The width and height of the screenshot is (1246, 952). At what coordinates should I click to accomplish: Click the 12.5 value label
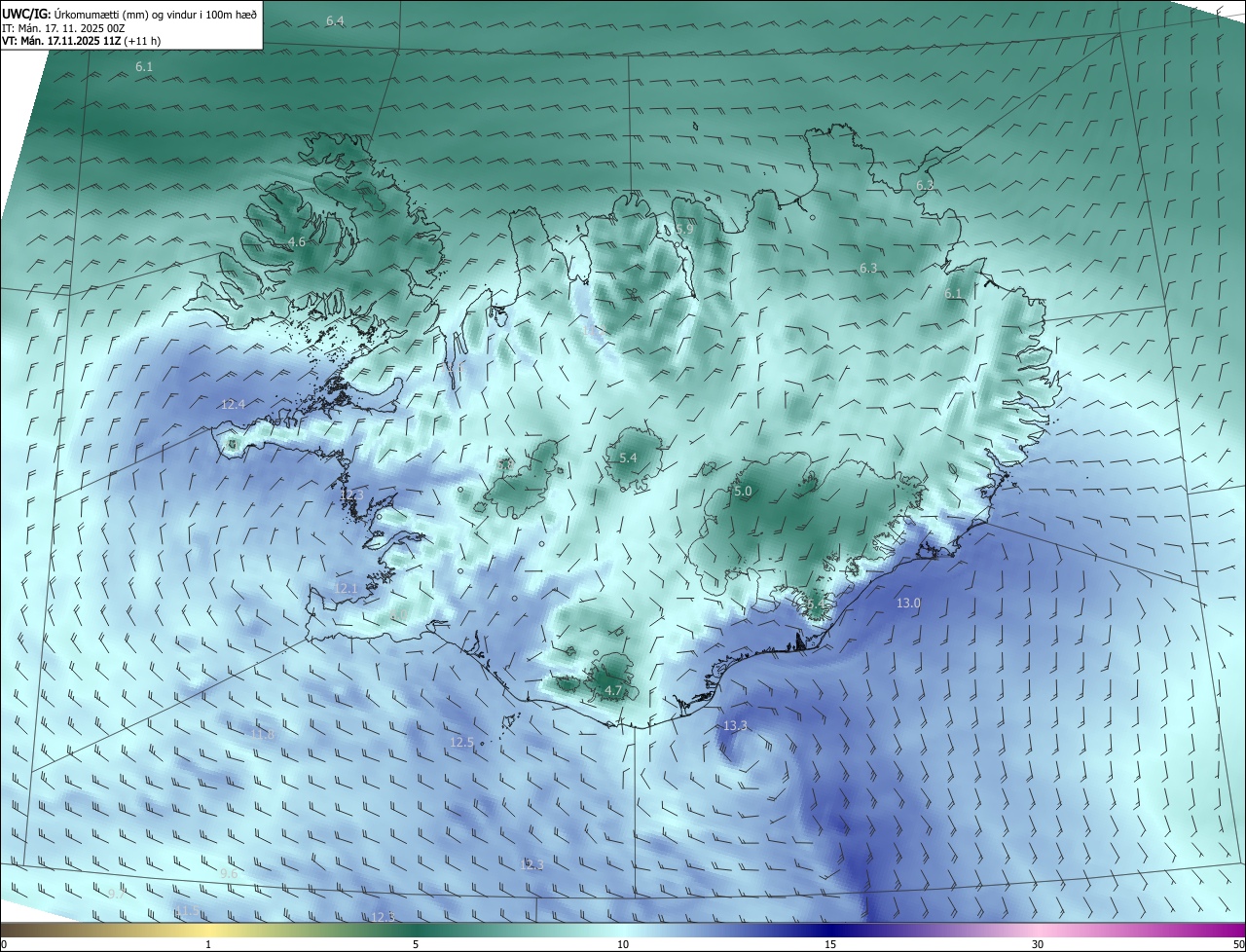(x=461, y=742)
